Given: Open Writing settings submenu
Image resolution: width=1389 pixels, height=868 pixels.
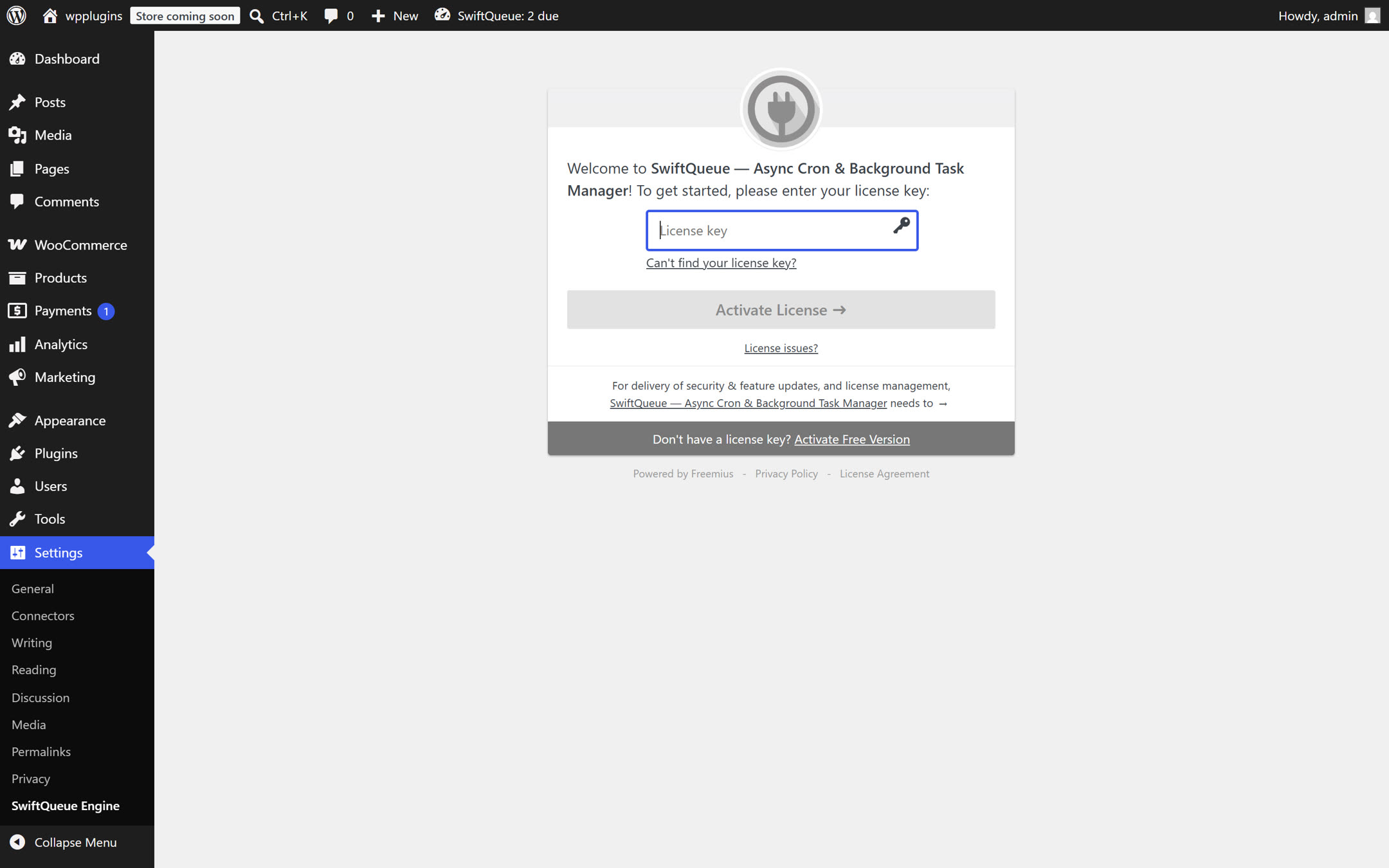Looking at the screenshot, I should click(32, 642).
